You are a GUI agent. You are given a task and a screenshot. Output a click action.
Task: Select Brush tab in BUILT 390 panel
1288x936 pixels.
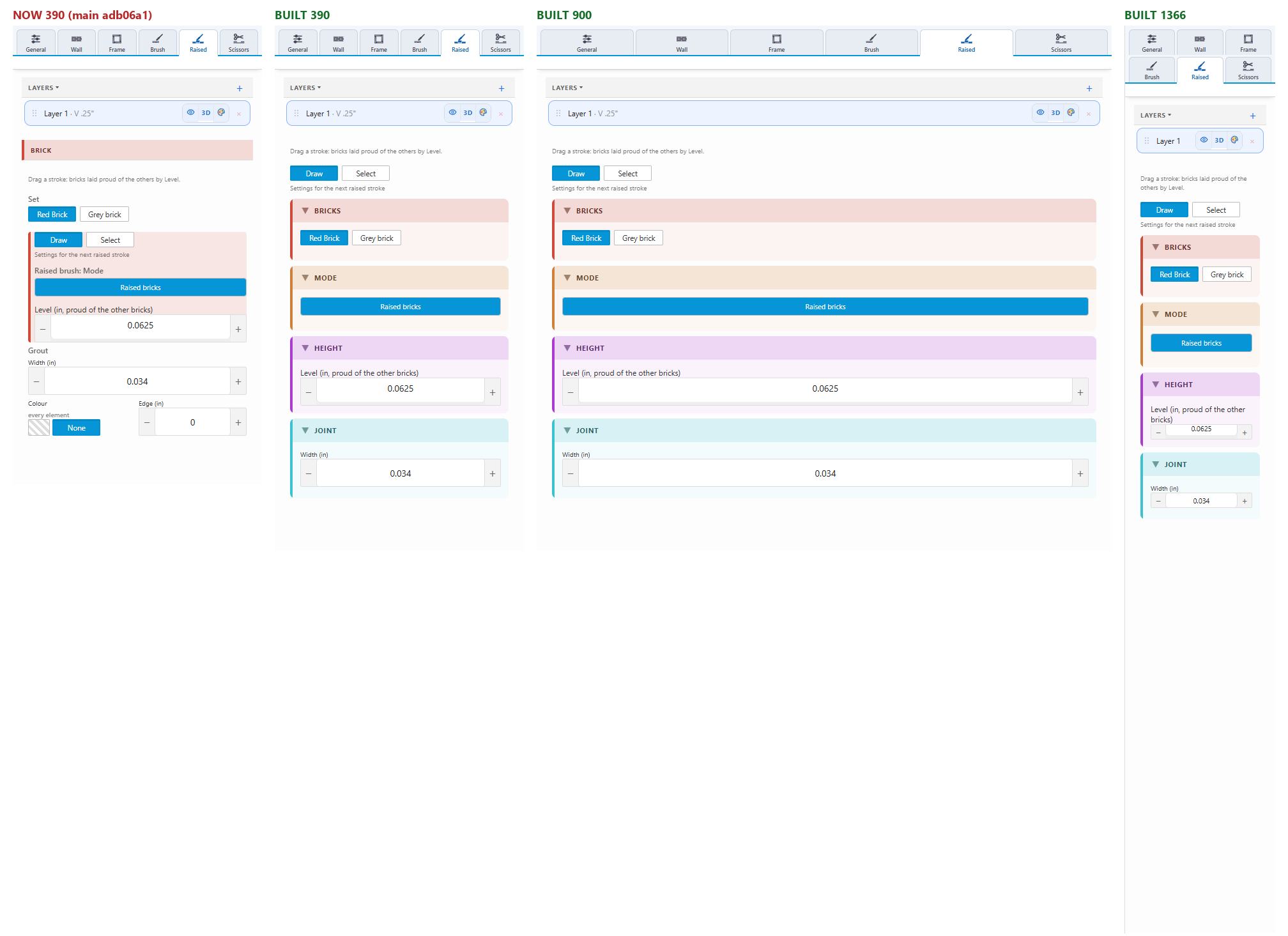pyautogui.click(x=420, y=42)
